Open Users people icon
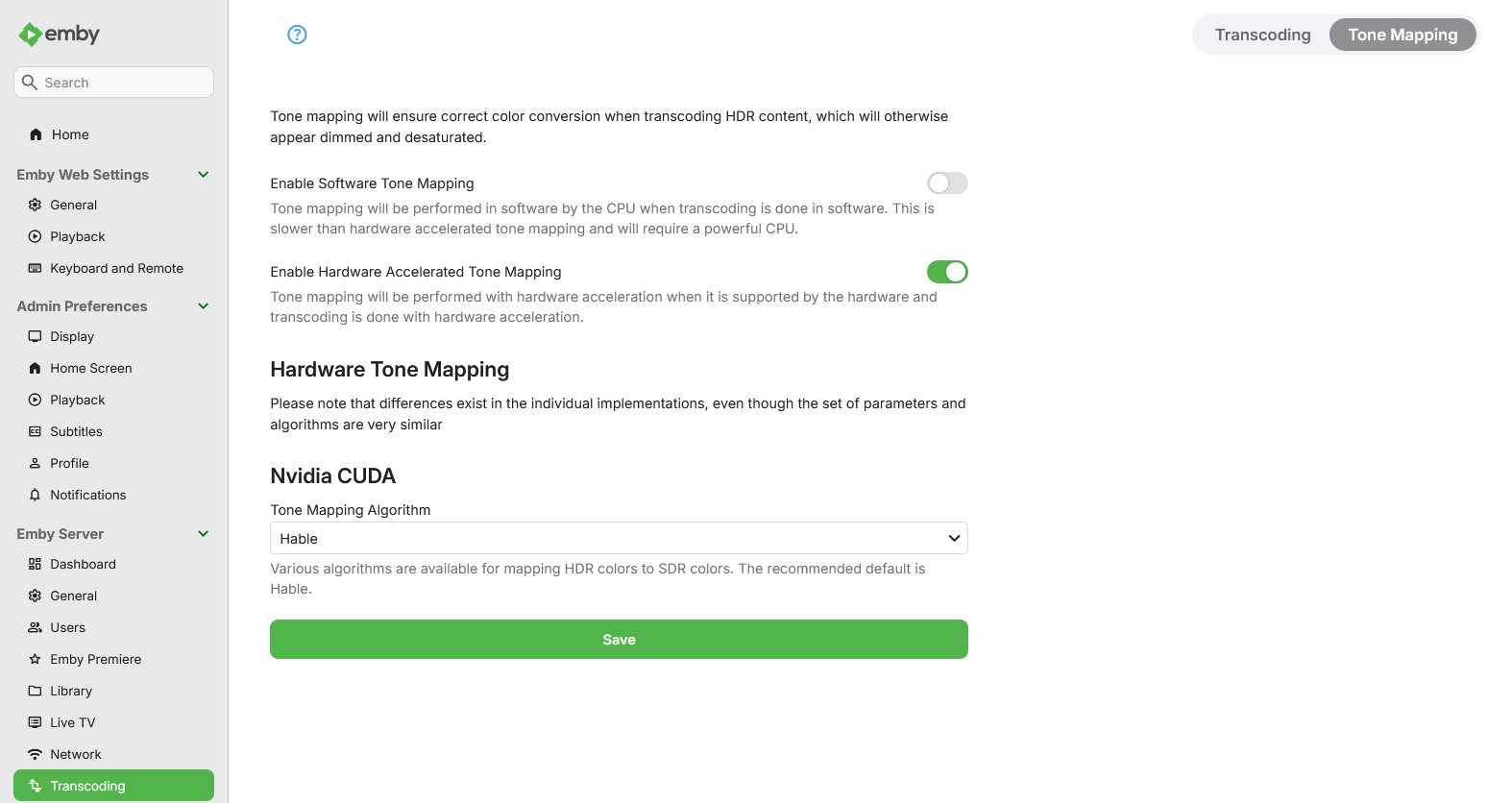1512x803 pixels. click(36, 627)
